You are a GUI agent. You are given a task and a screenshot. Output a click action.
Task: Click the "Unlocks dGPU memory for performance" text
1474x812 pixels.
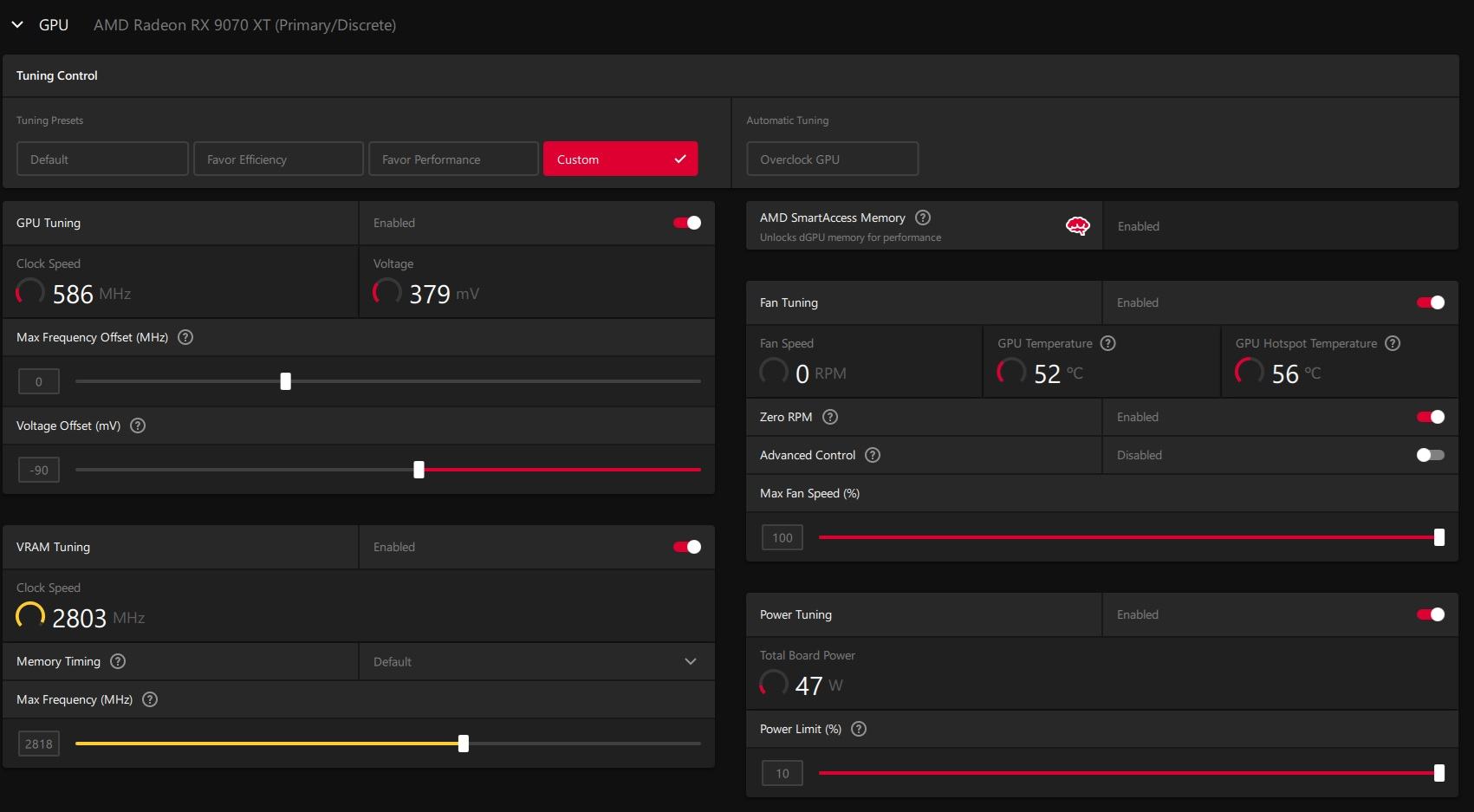click(850, 237)
